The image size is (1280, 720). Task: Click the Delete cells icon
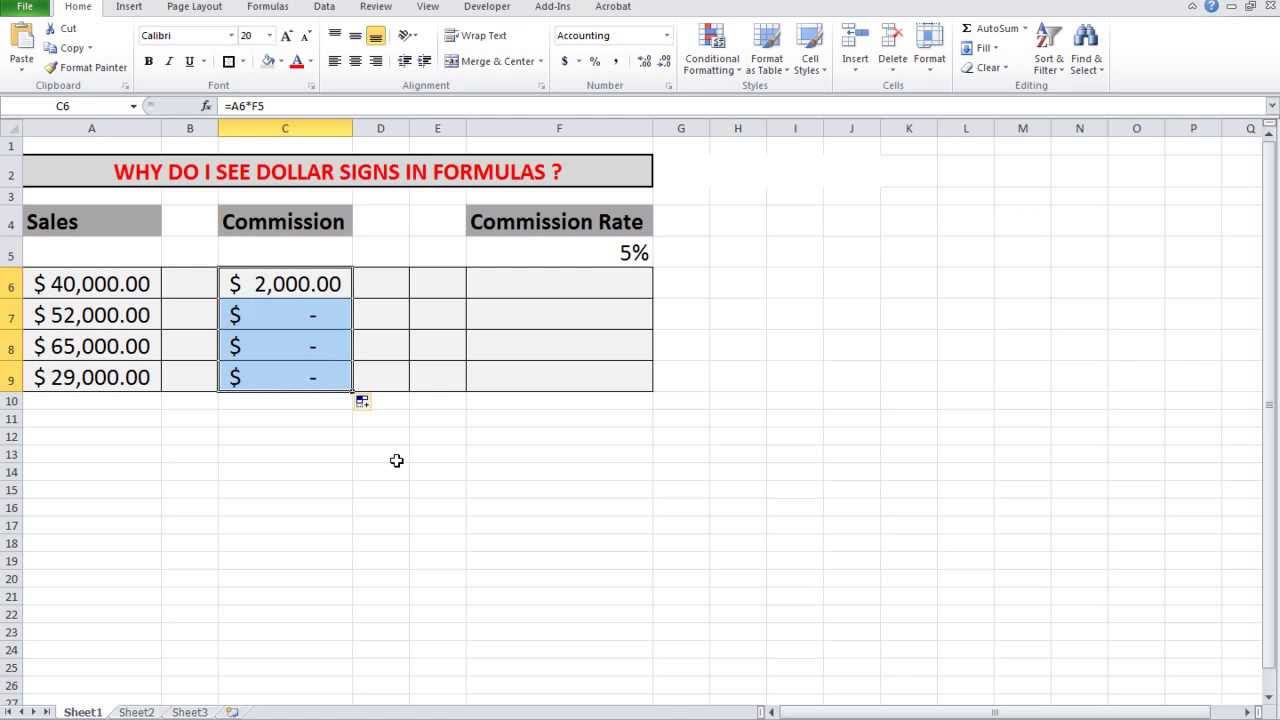[x=893, y=38]
